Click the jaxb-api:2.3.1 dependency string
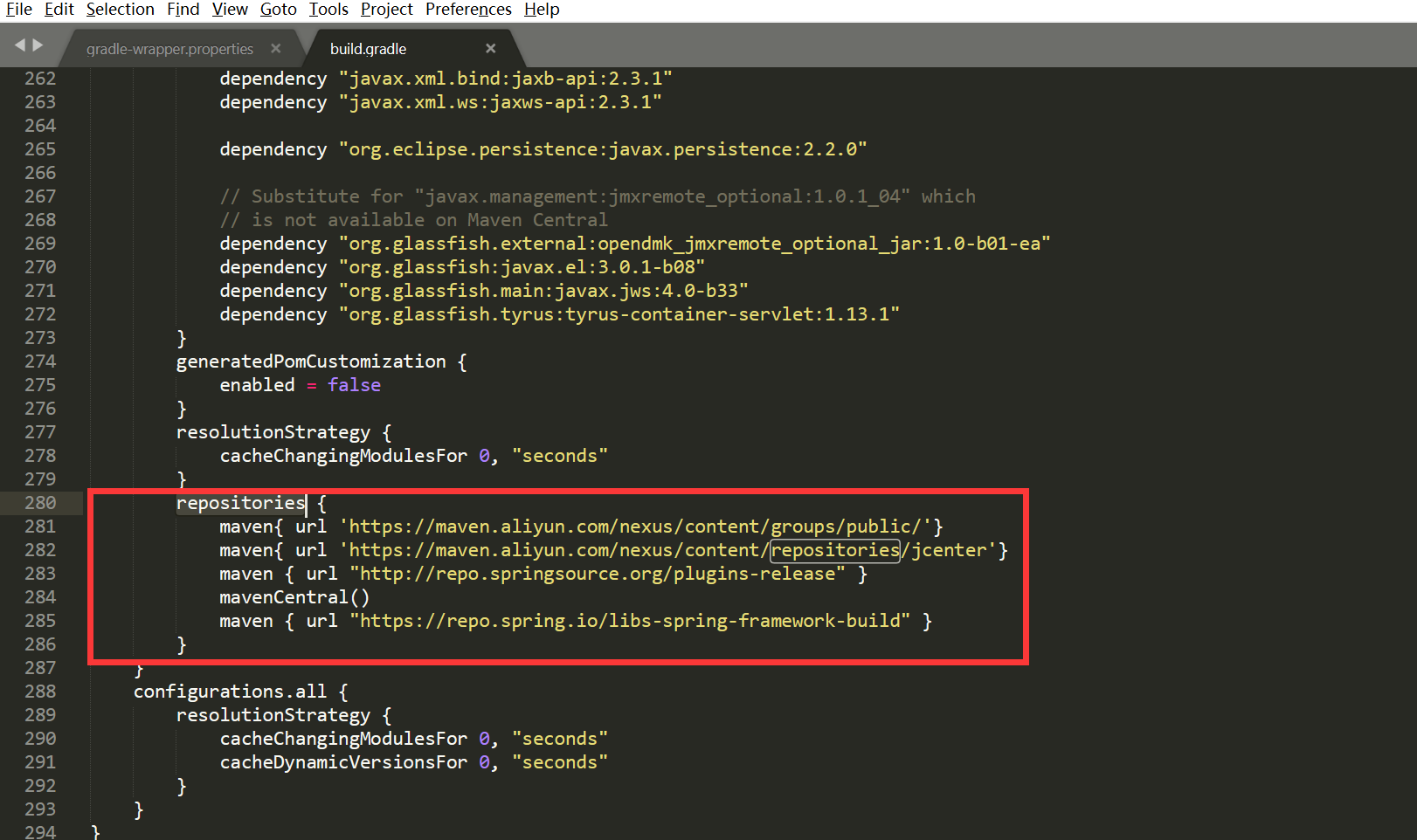This screenshot has width=1417, height=840. (505, 79)
